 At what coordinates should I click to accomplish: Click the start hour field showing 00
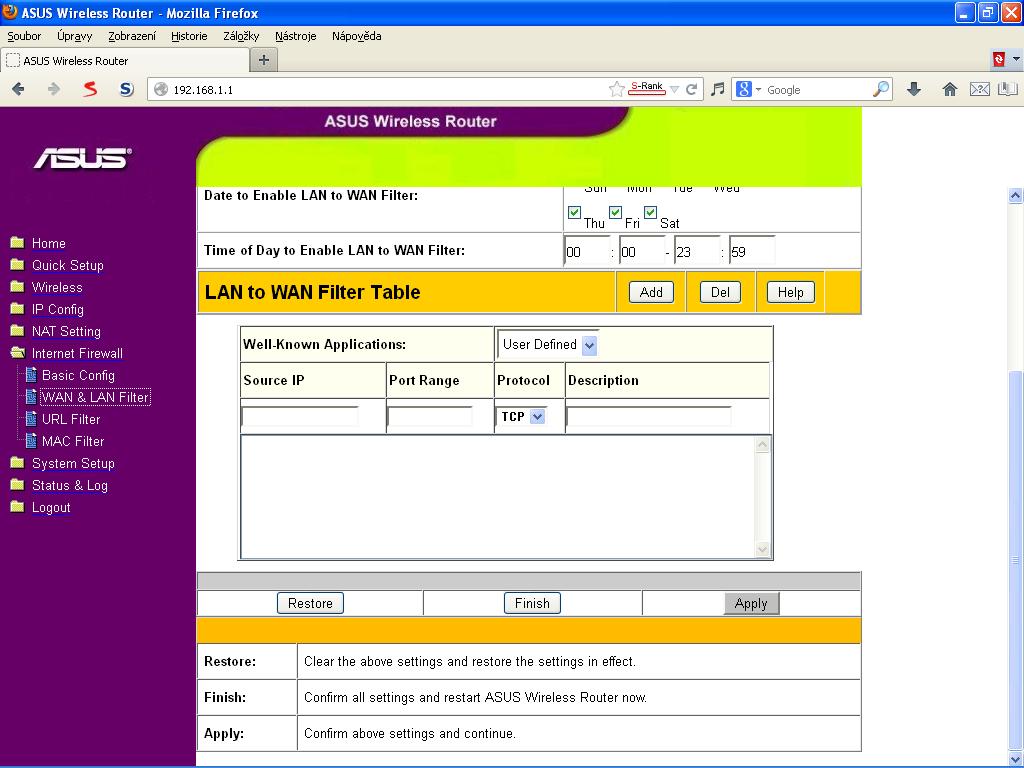tap(587, 251)
